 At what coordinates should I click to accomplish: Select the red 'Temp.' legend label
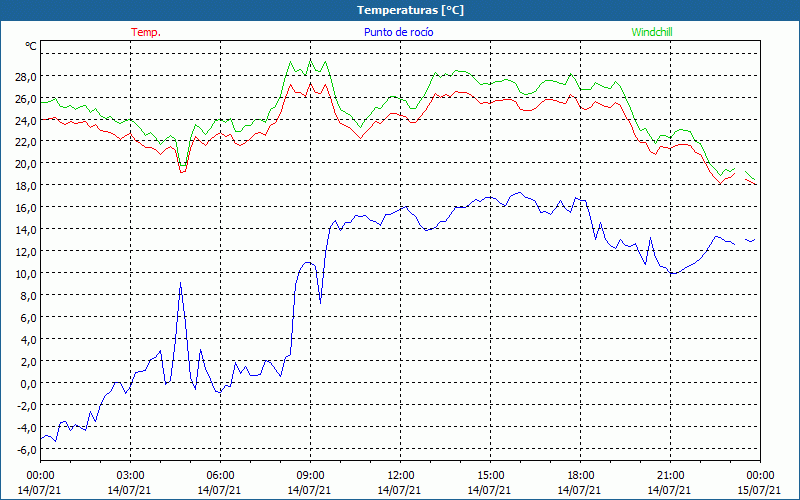pyautogui.click(x=146, y=32)
